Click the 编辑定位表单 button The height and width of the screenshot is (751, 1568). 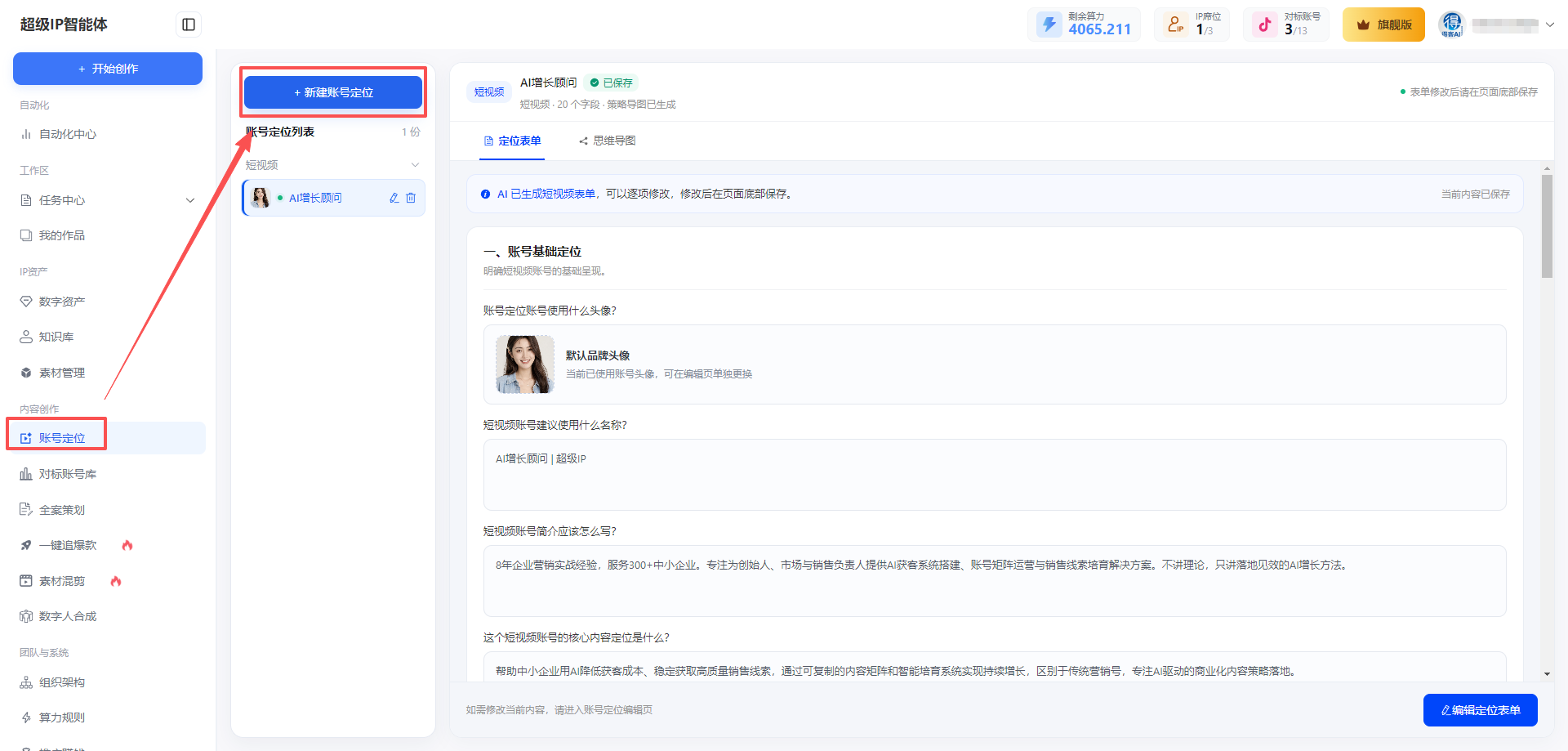(x=1481, y=710)
